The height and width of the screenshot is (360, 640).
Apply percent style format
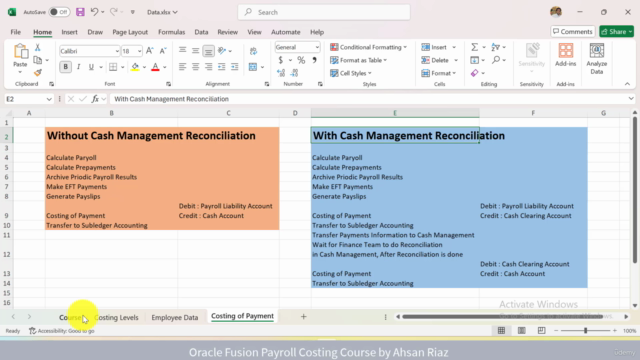pyautogui.click(x=301, y=60)
